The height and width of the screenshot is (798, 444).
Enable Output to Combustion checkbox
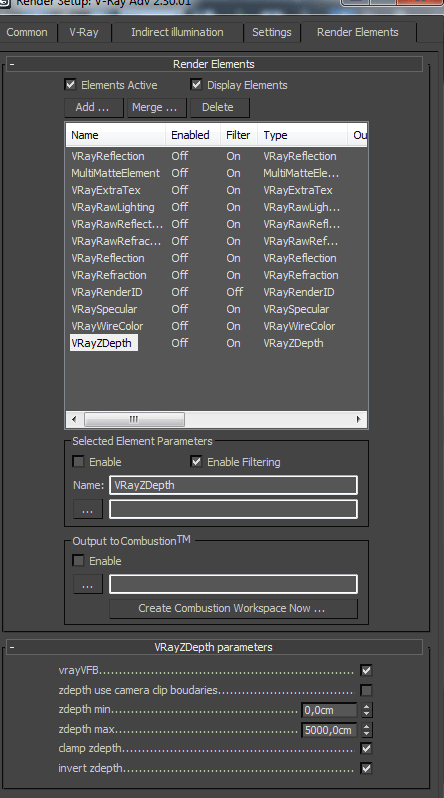78,560
